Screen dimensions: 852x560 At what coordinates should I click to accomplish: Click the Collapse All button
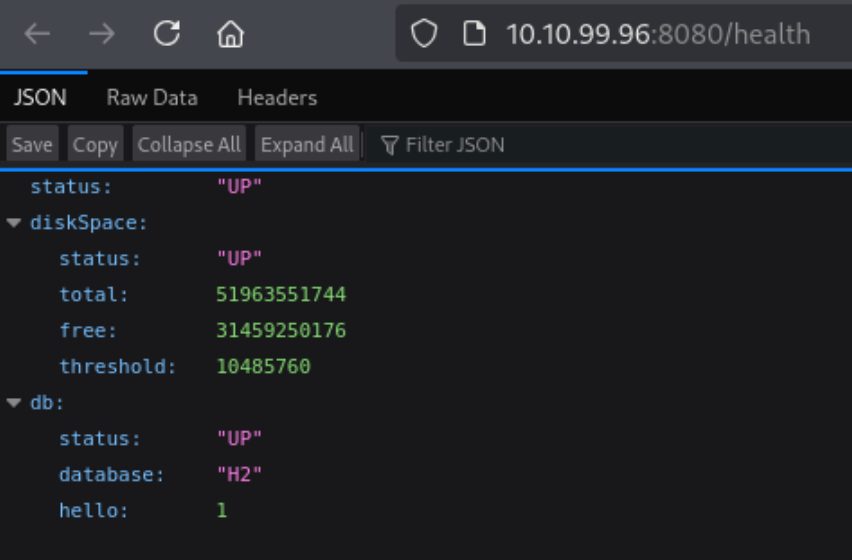(189, 145)
